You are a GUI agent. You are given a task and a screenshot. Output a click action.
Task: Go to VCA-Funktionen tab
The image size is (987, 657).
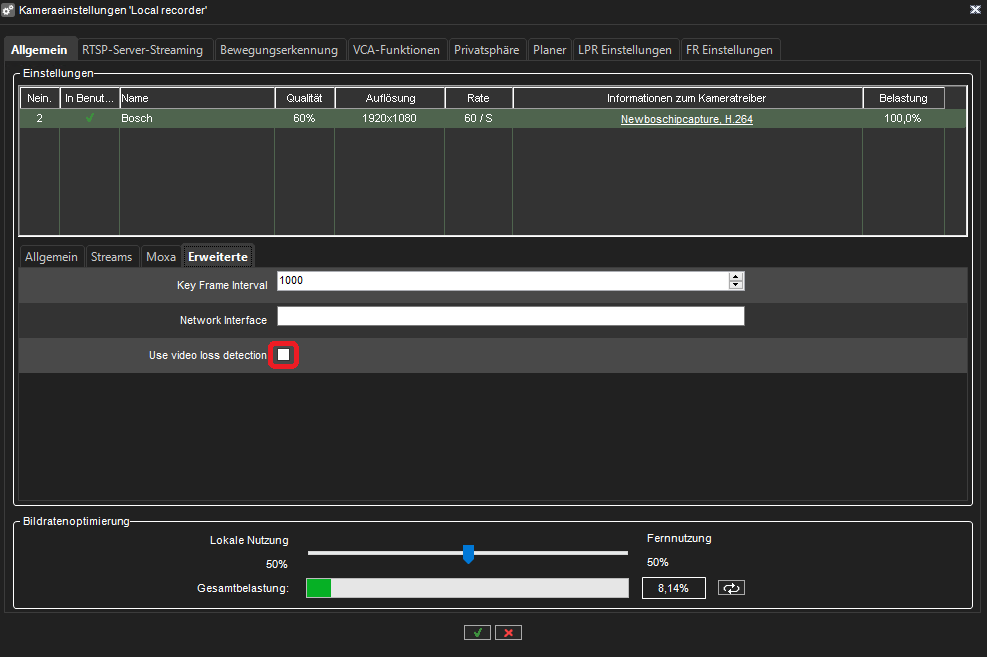click(396, 50)
